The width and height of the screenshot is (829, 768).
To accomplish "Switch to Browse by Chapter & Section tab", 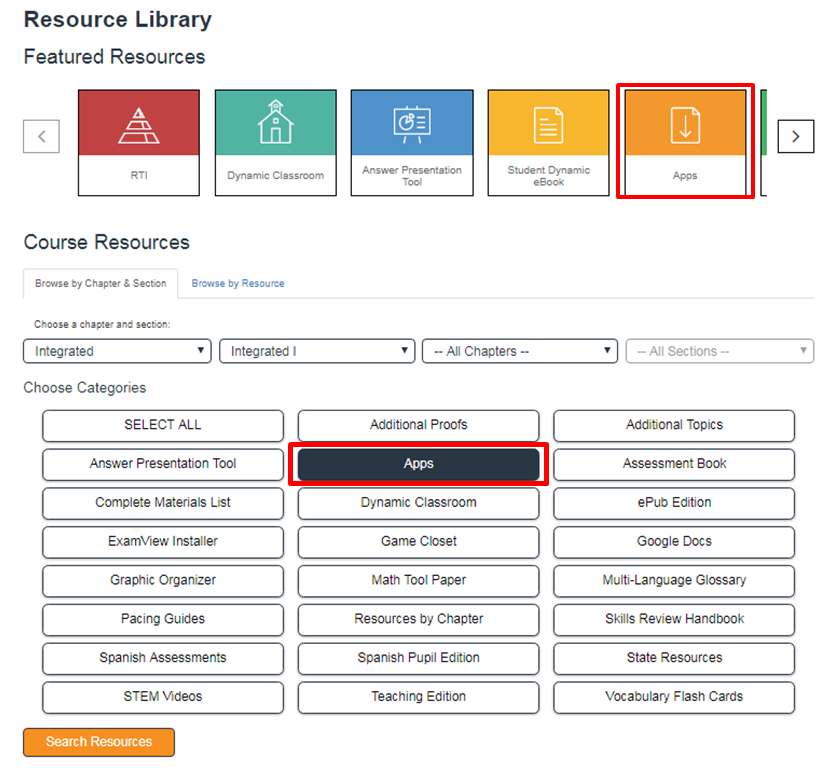I will pyautogui.click(x=100, y=283).
